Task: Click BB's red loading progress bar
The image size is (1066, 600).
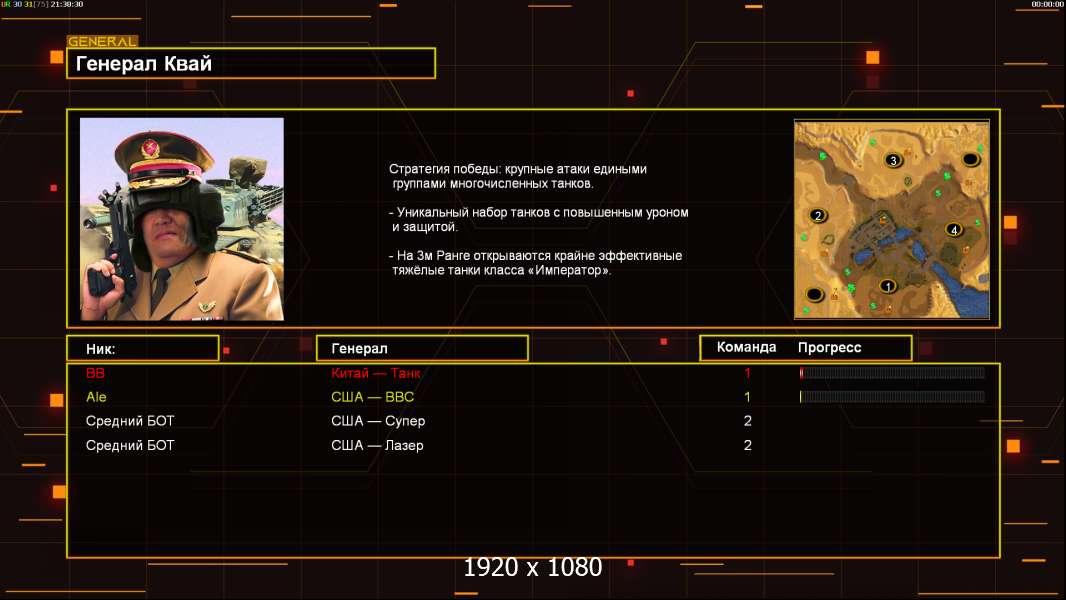Action: (892, 372)
